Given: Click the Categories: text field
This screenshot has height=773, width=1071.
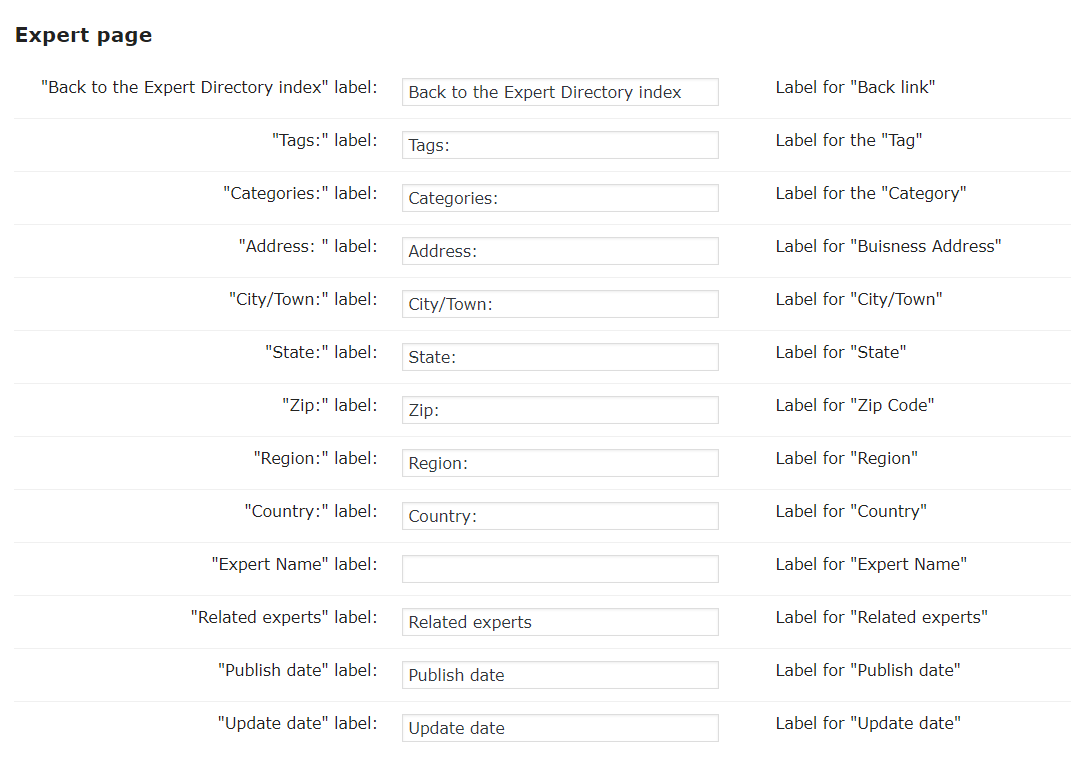Looking at the screenshot, I should click(560, 198).
